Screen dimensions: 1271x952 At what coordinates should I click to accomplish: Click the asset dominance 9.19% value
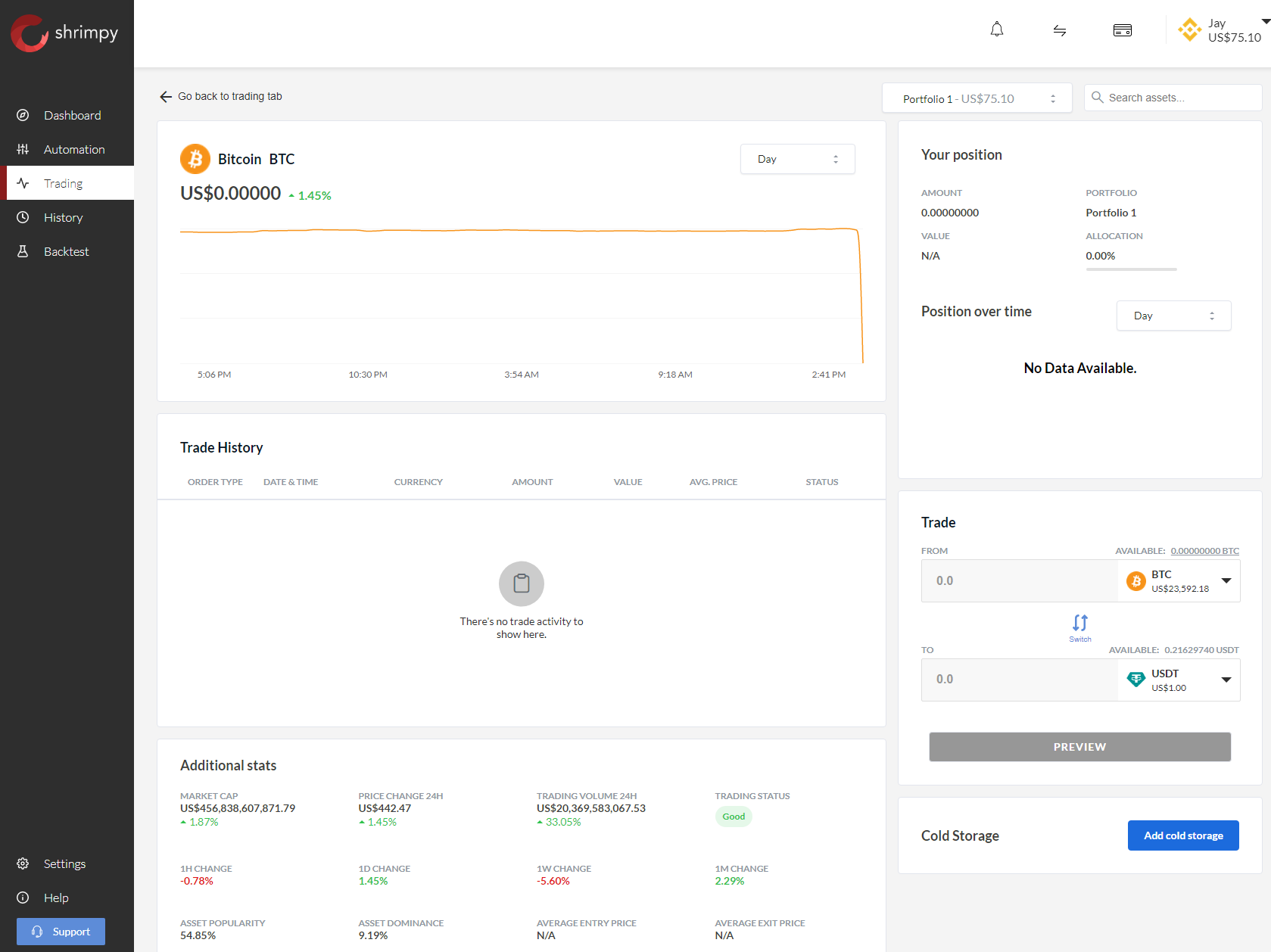point(373,935)
